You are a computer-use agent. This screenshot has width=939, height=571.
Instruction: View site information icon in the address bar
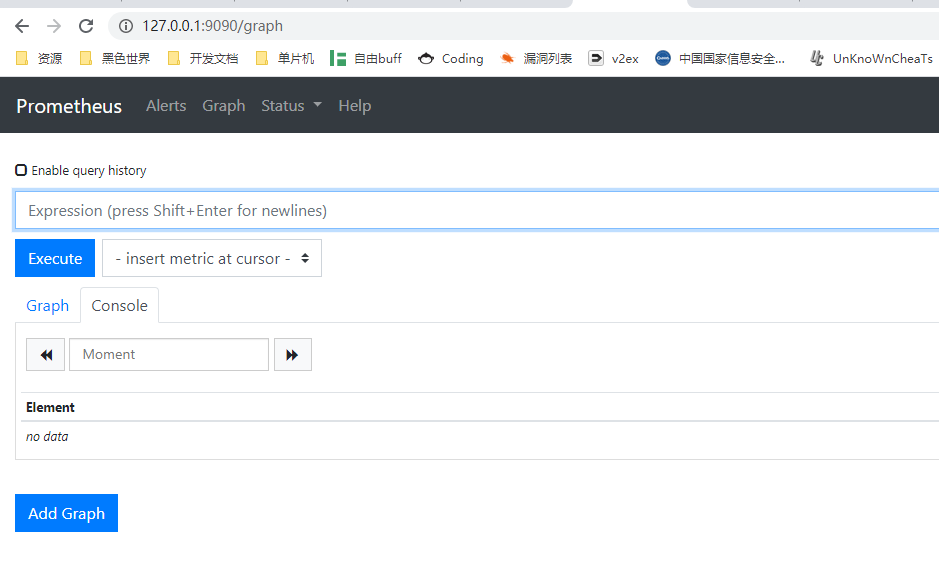point(126,26)
